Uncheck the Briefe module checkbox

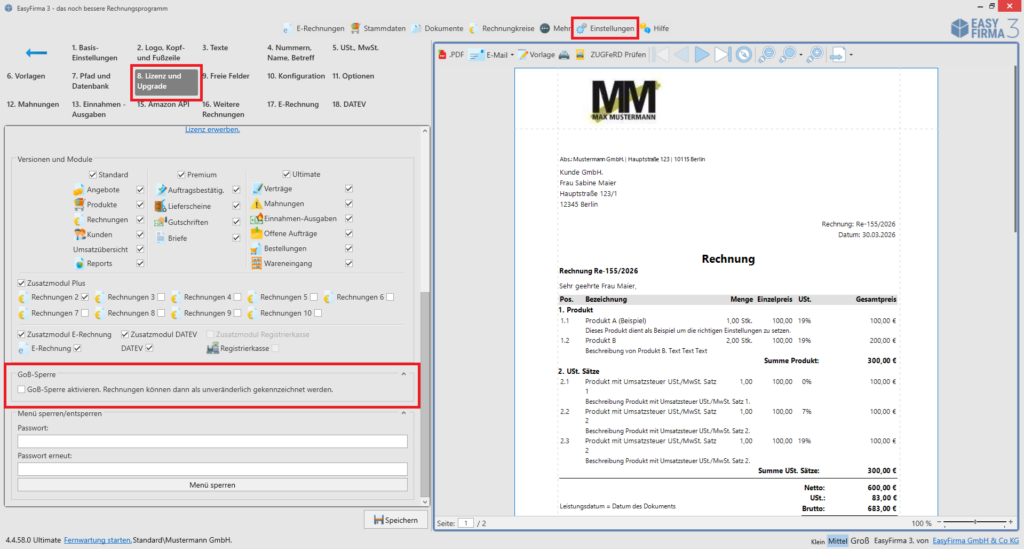click(236, 238)
